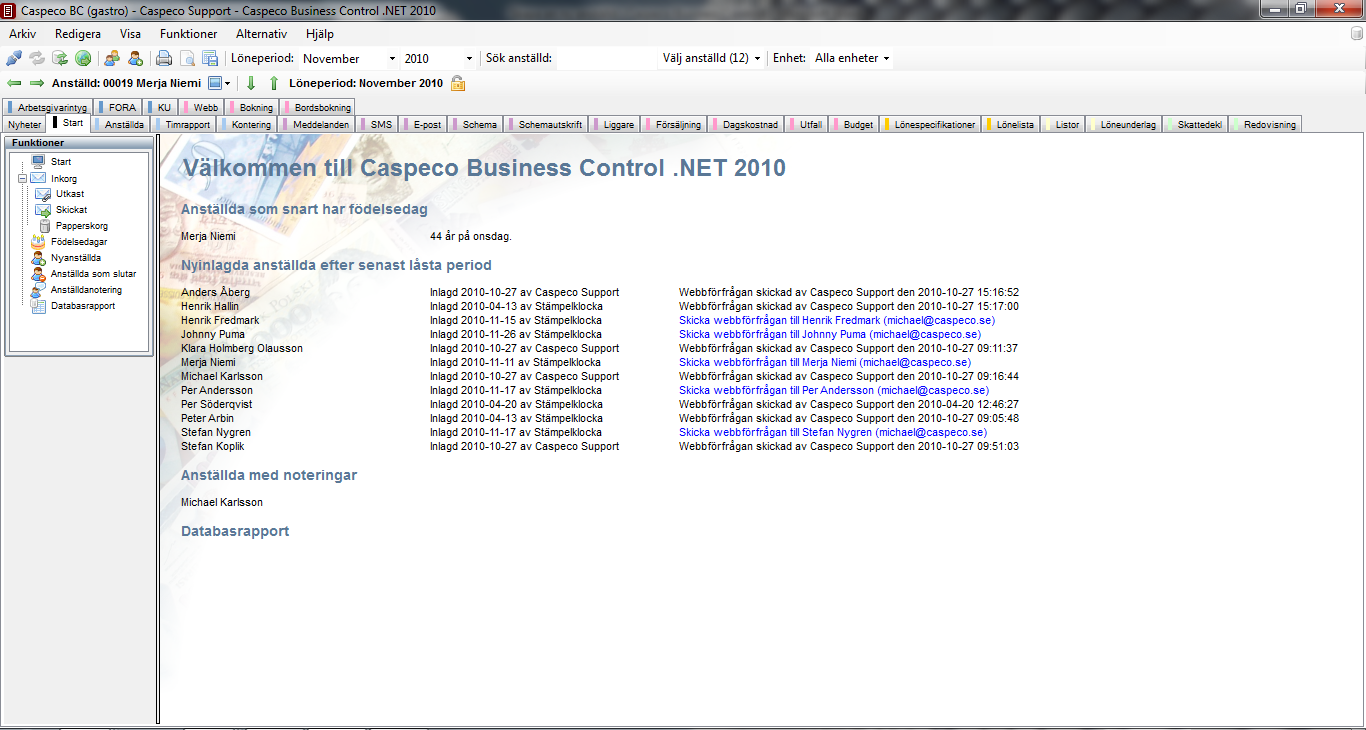Send webbförfrågan to Per Andersson link

coord(834,390)
